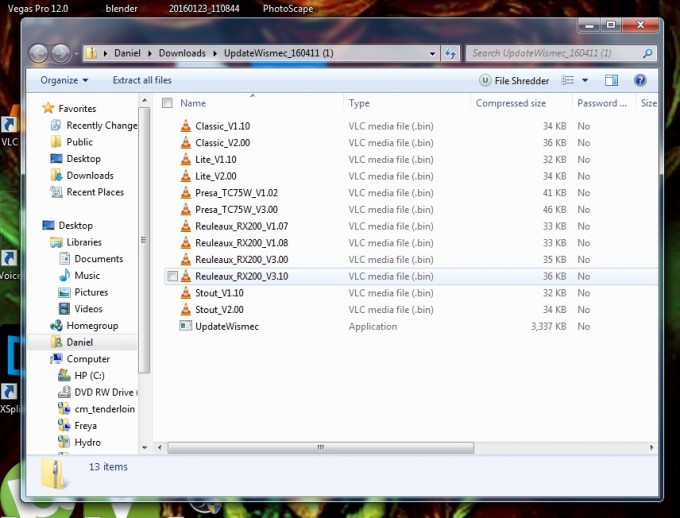The height and width of the screenshot is (518, 680).
Task: Click the 3,337 KB compressed size value
Action: [x=549, y=326]
